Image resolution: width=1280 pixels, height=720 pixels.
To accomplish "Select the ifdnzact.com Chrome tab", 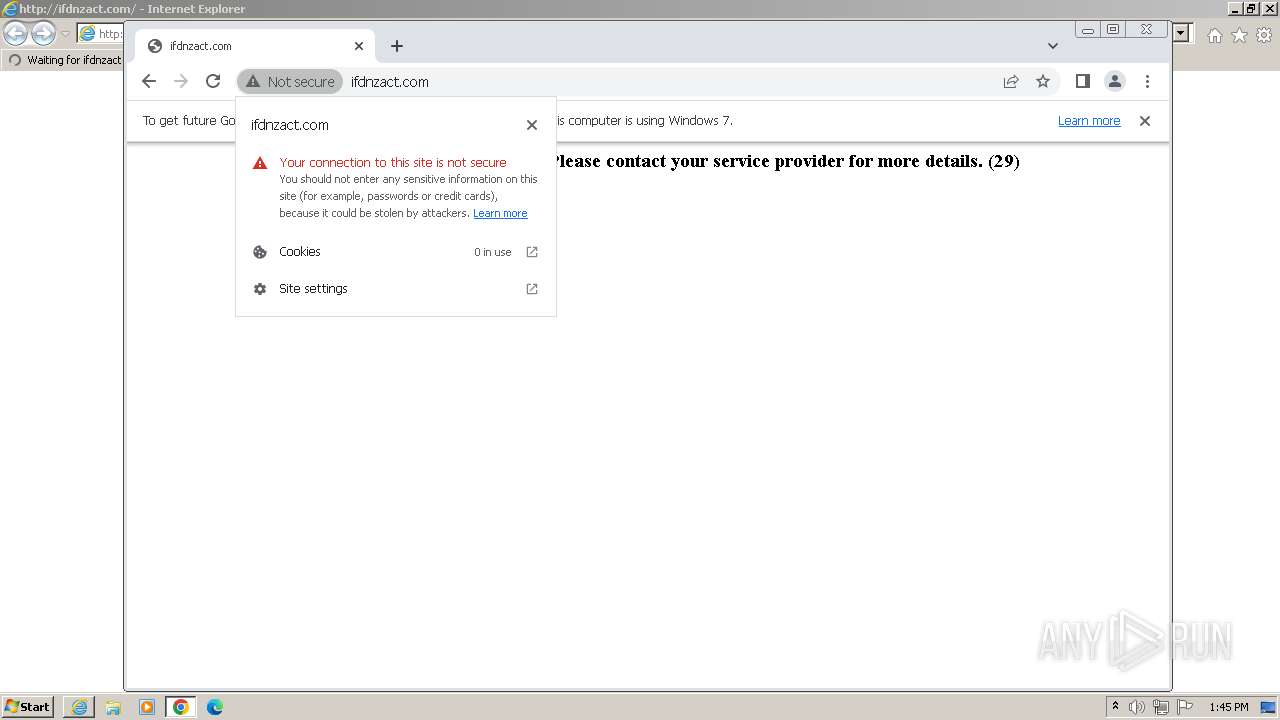I will point(255,46).
